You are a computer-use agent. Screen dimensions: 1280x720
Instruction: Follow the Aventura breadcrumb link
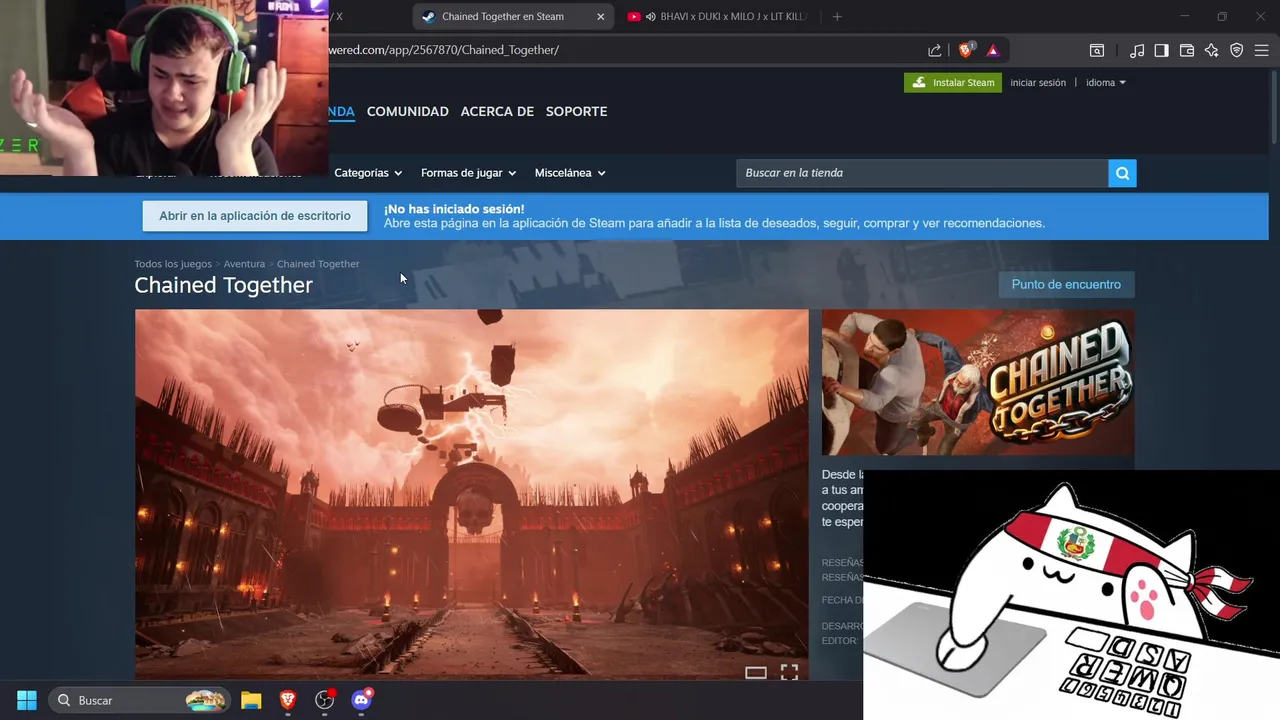point(244,264)
